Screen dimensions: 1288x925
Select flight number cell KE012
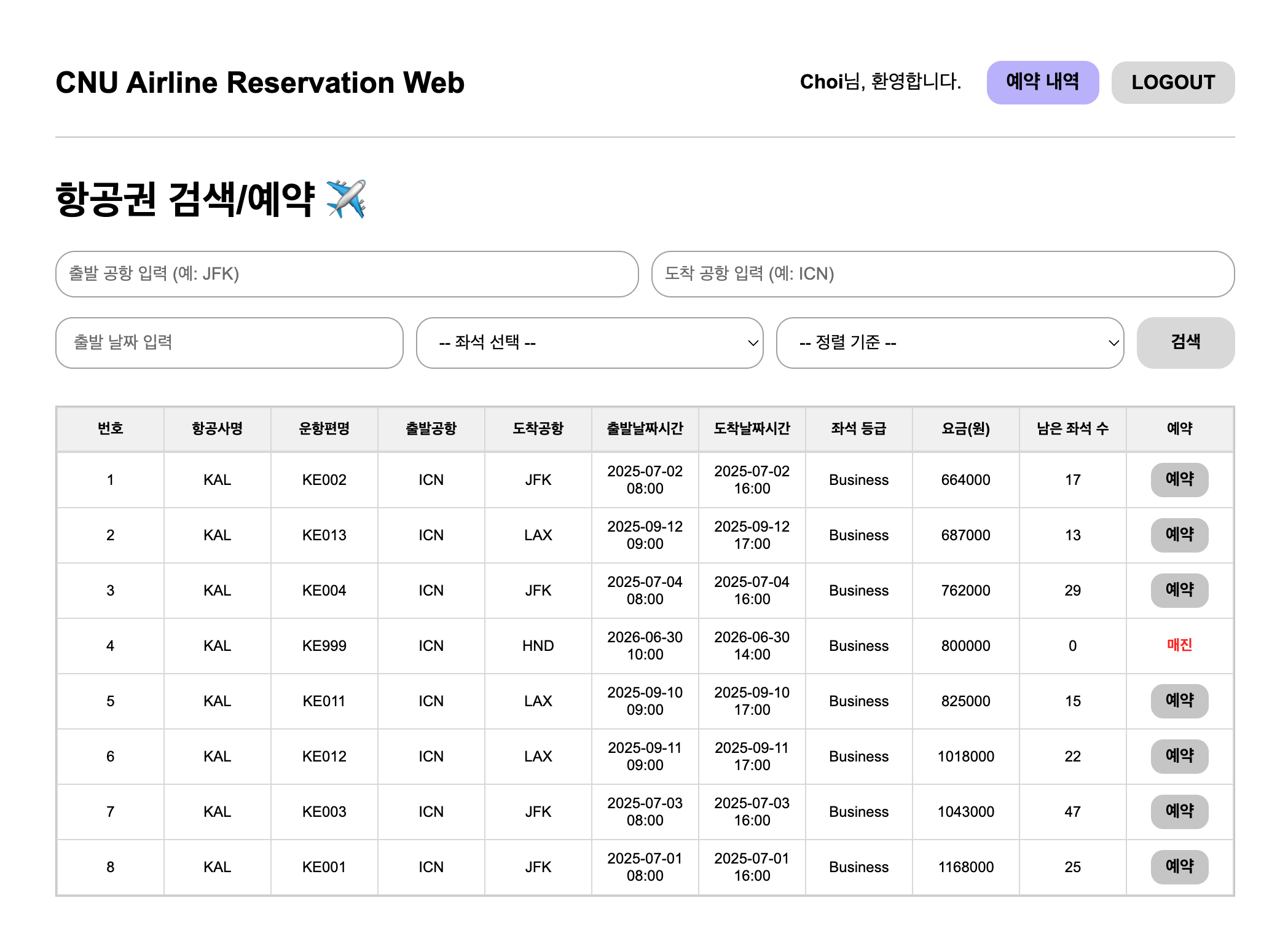[x=324, y=757]
